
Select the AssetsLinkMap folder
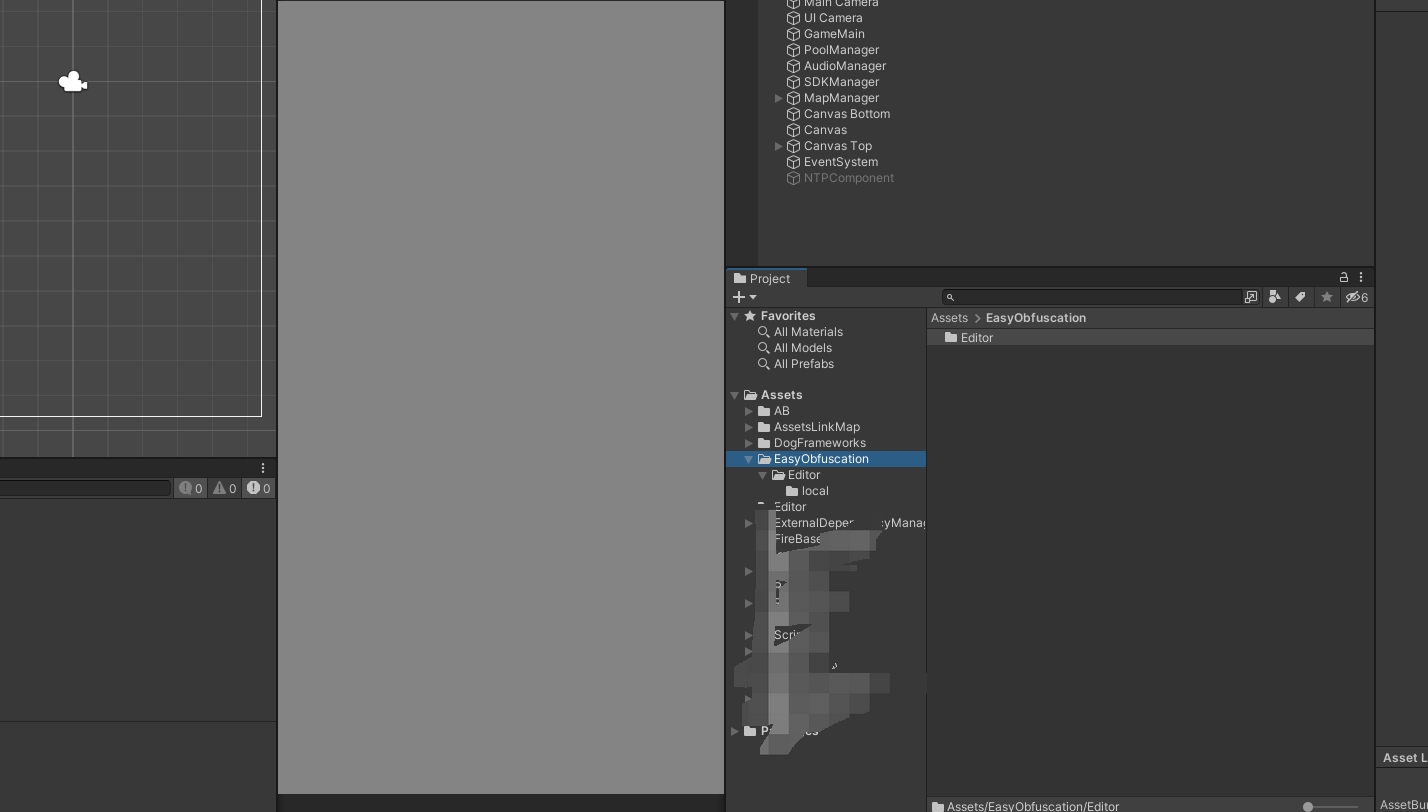pos(816,427)
